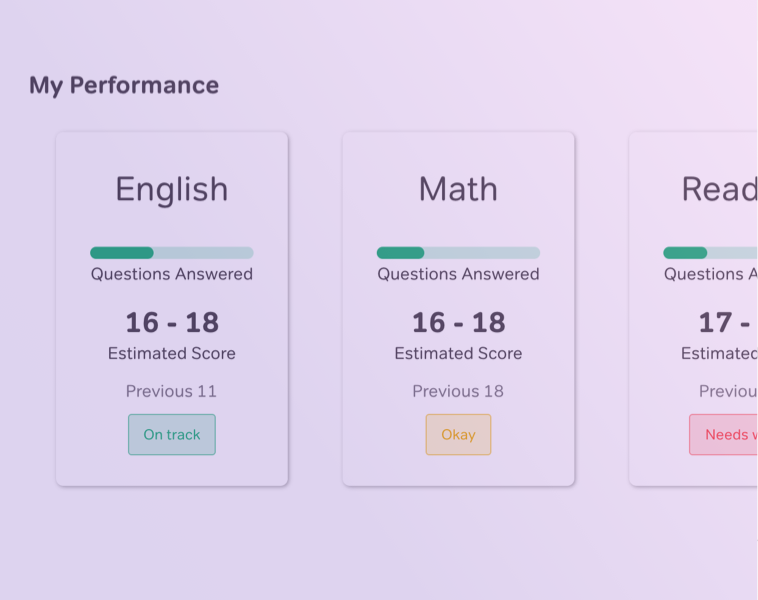
Task: Open the English card title
Action: [x=172, y=189]
